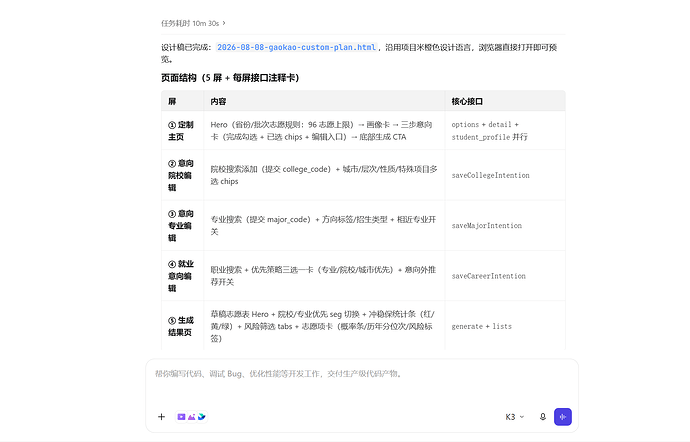Click the saveMajorIntention code text
This screenshot has height=442, width=690.
pos(487,225)
